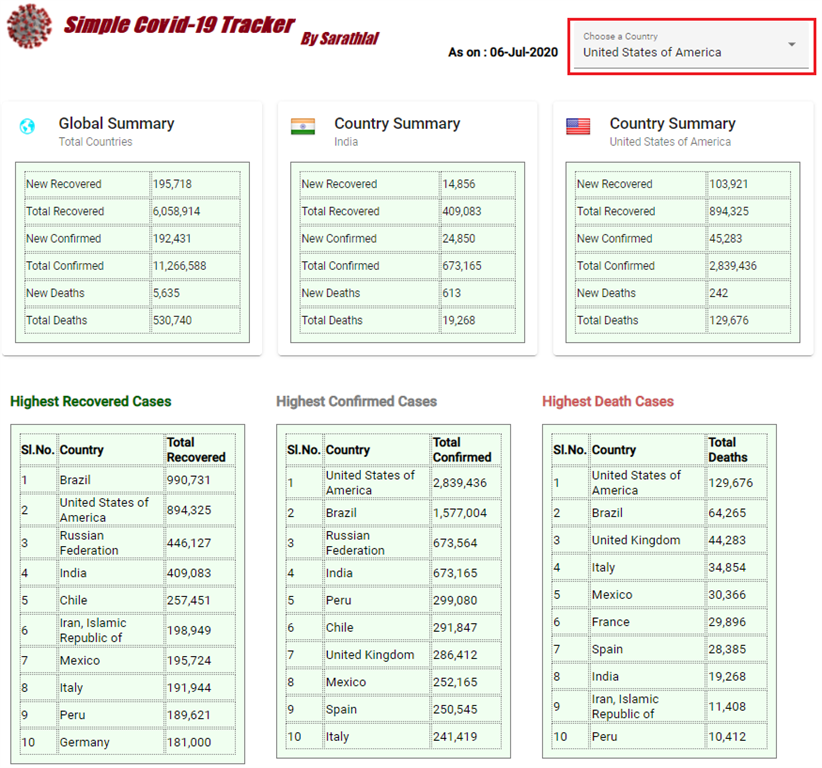The image size is (822, 768).
Task: Open the Choose a Country dropdown
Action: [x=690, y=45]
